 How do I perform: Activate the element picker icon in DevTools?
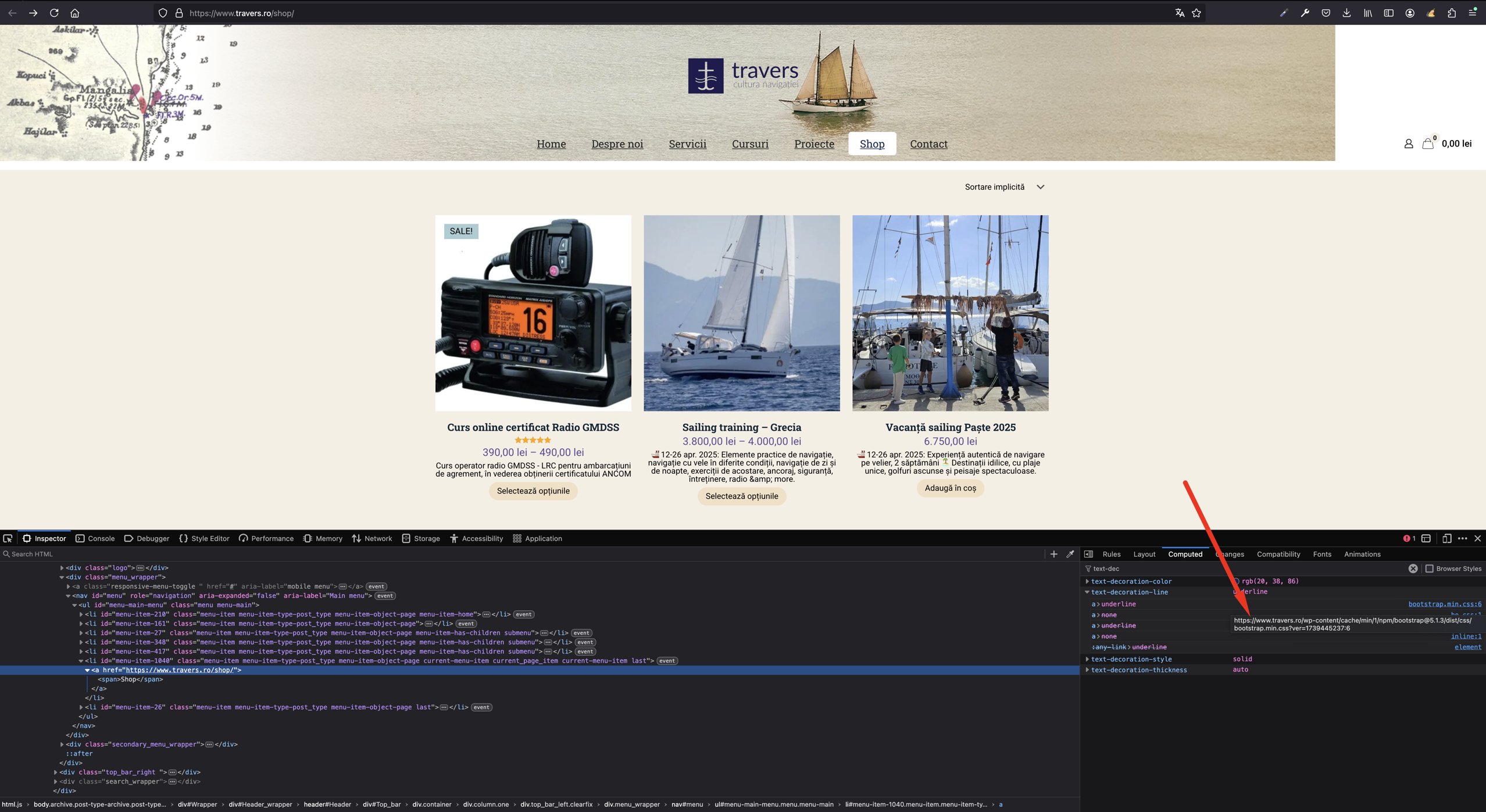click(8, 538)
